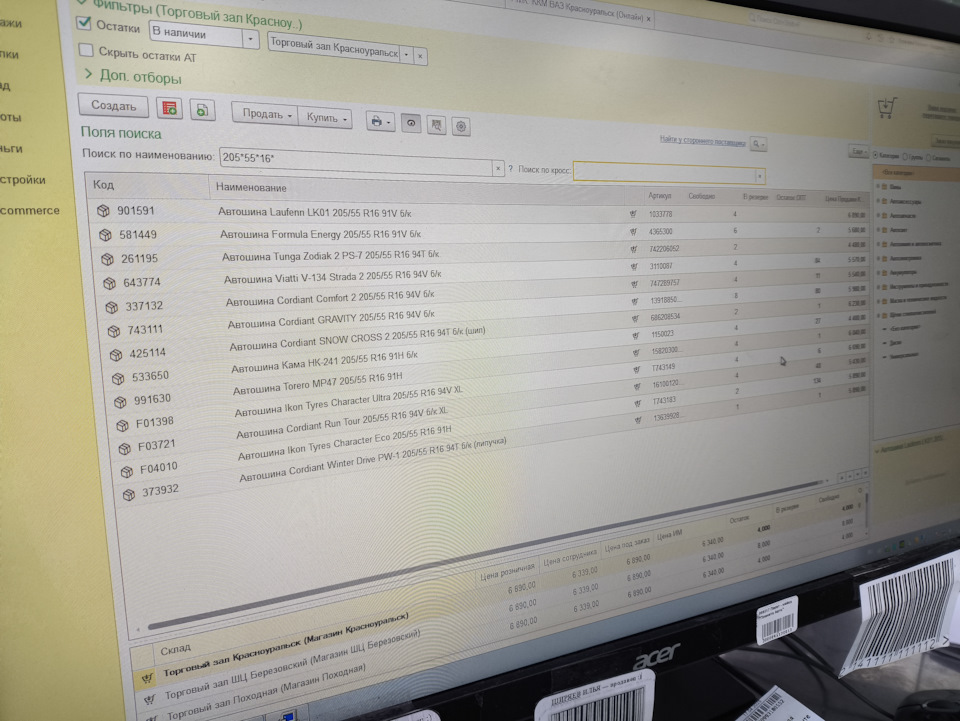Click the cart icon in the Laufenn LK01 row
Screen dimensions: 960x721
coord(632,214)
